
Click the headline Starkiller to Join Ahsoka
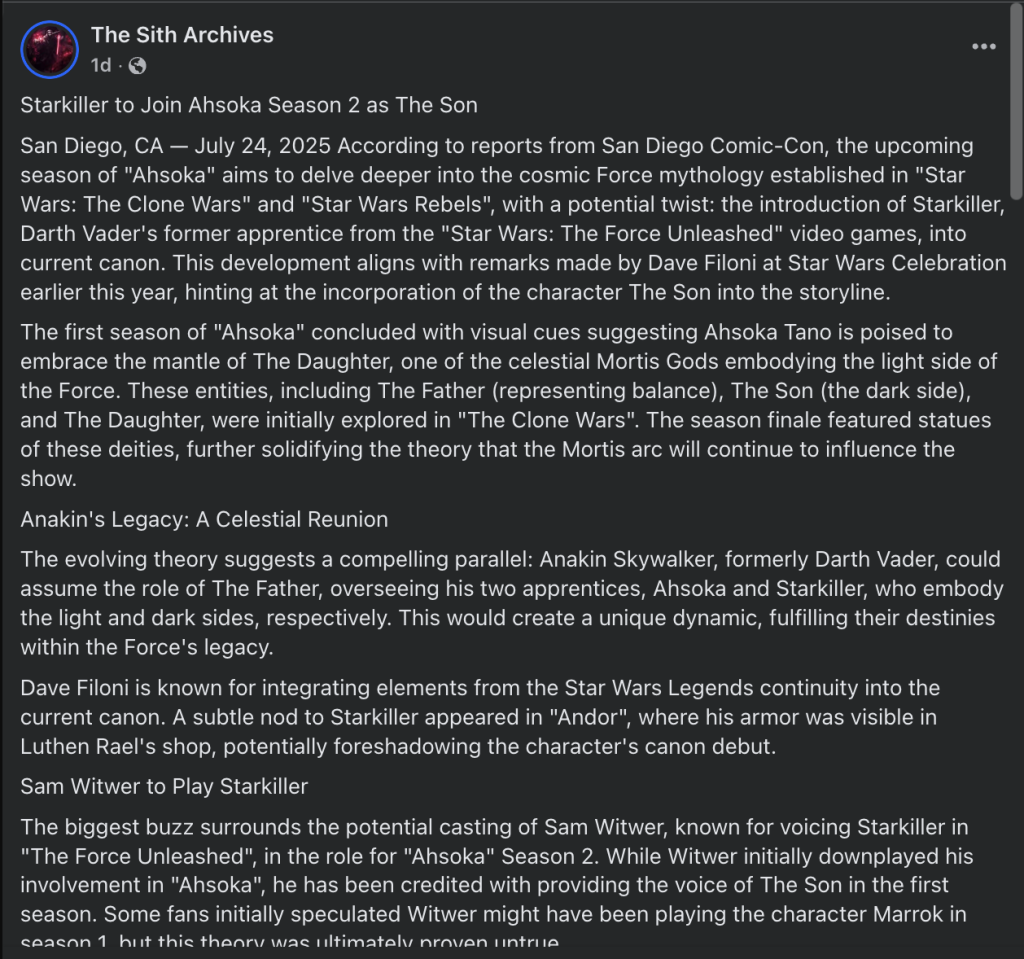pos(249,105)
